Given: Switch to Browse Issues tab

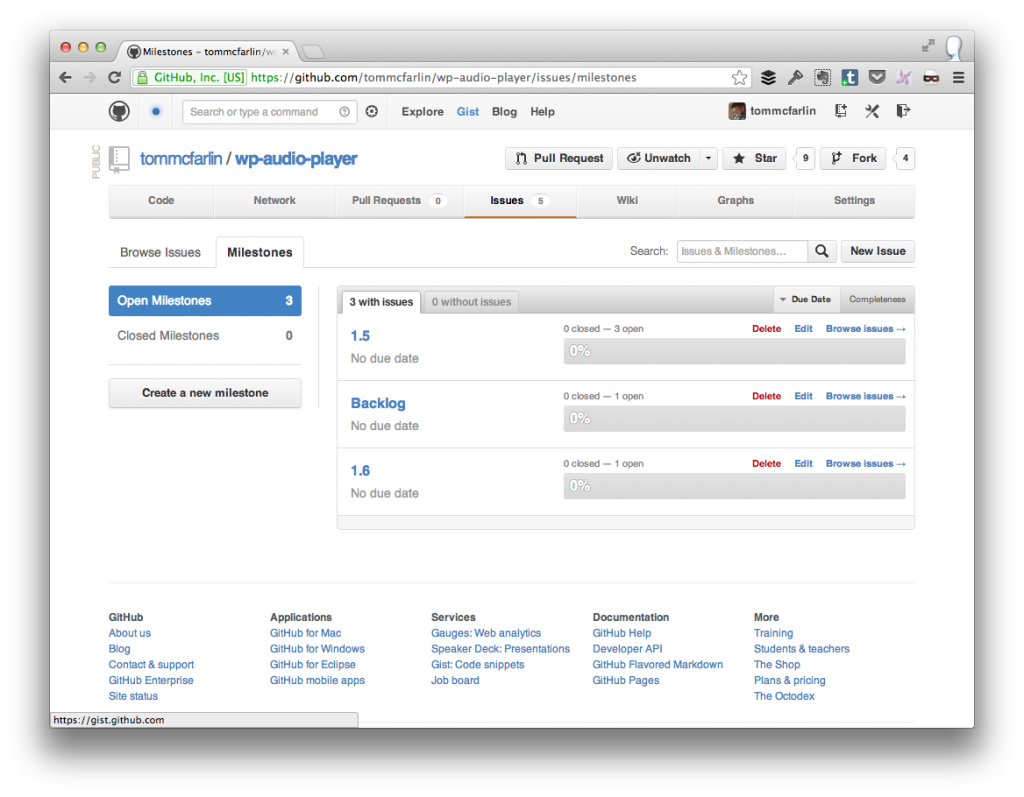Looking at the screenshot, I should click(x=160, y=252).
